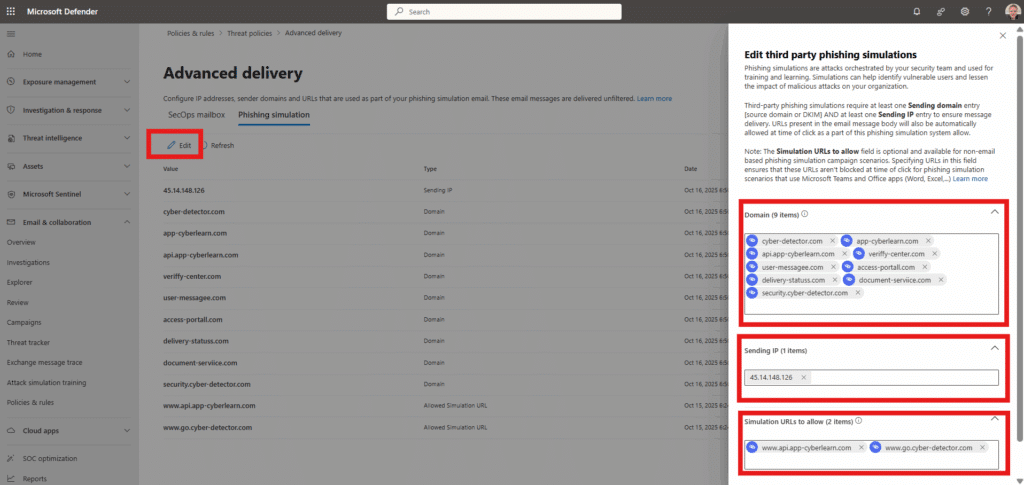Open the help question mark icon
The width and height of the screenshot is (1024, 485).
coord(989,12)
